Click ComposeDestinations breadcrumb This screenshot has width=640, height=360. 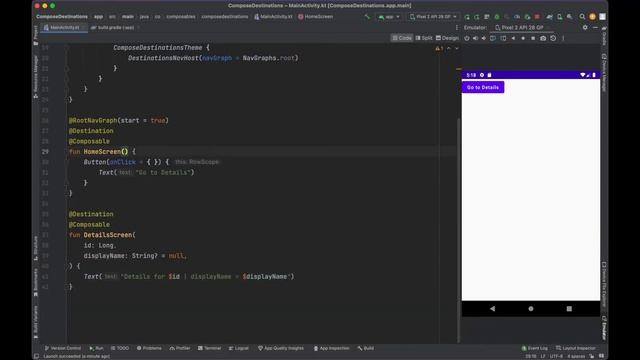62,17
